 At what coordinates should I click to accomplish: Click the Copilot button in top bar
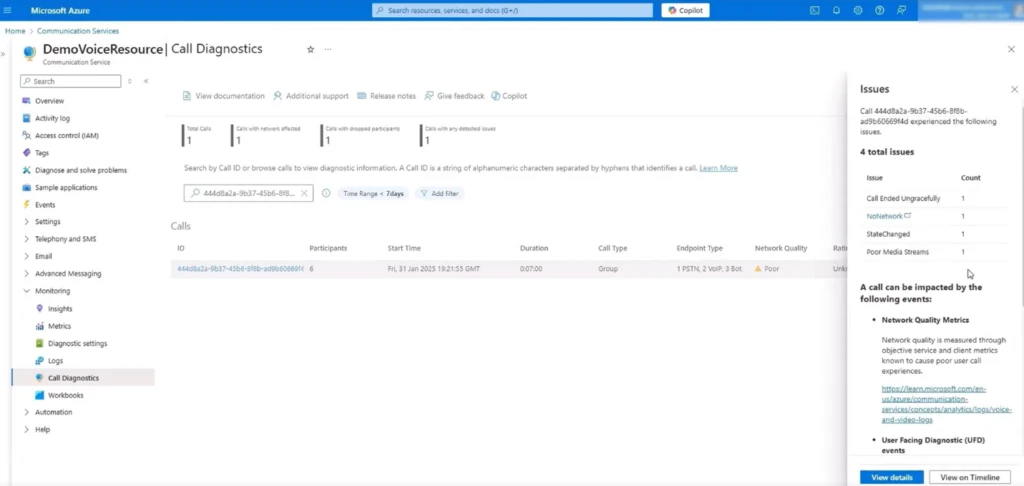tap(685, 10)
